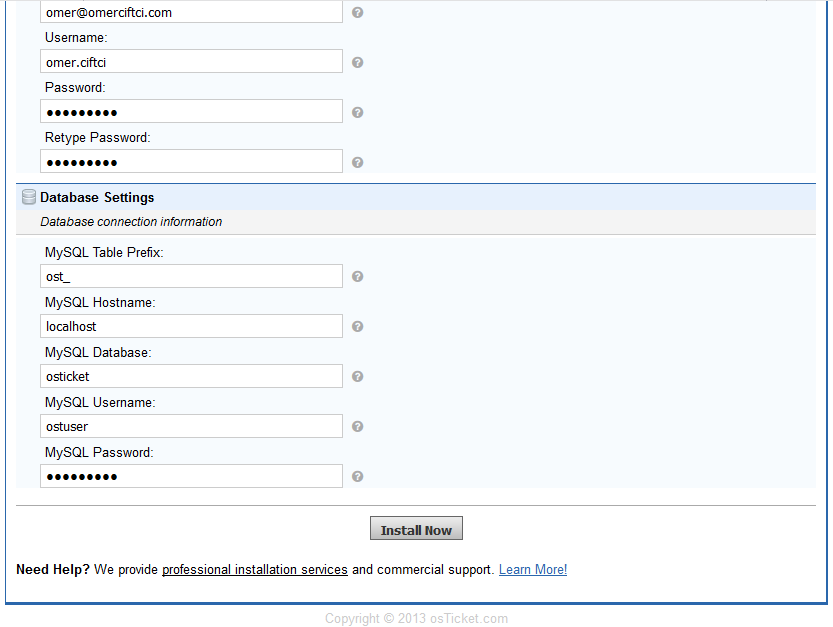Select the MySQL Username field with ostuser

191,427
